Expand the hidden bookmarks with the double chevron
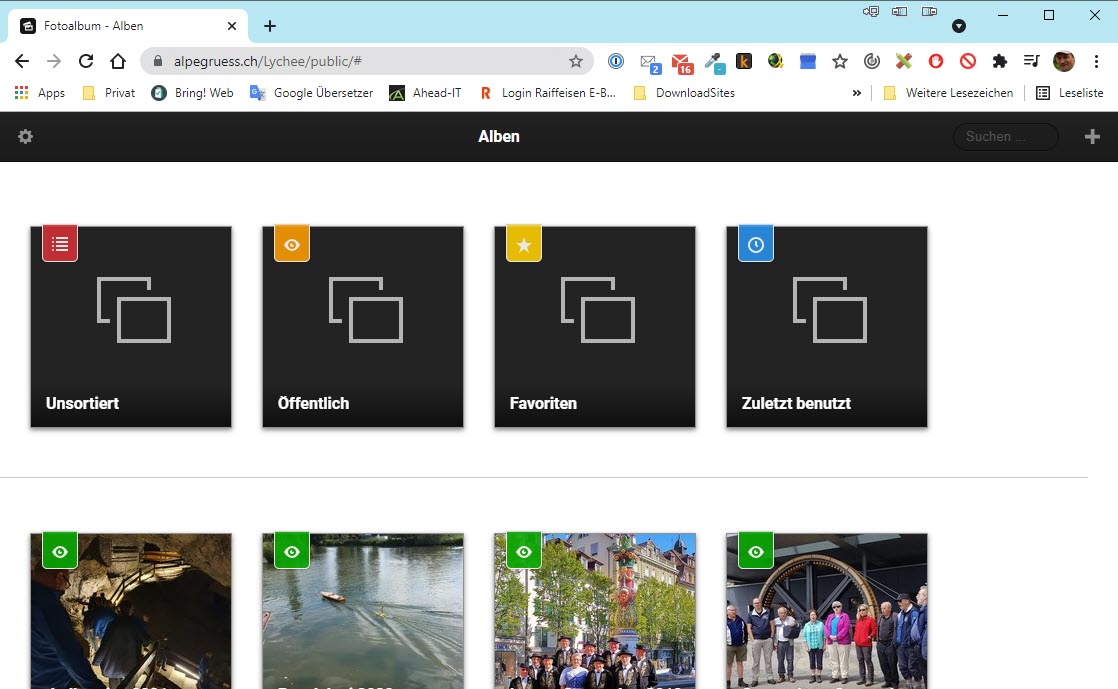The width and height of the screenshot is (1118, 689). [856, 92]
